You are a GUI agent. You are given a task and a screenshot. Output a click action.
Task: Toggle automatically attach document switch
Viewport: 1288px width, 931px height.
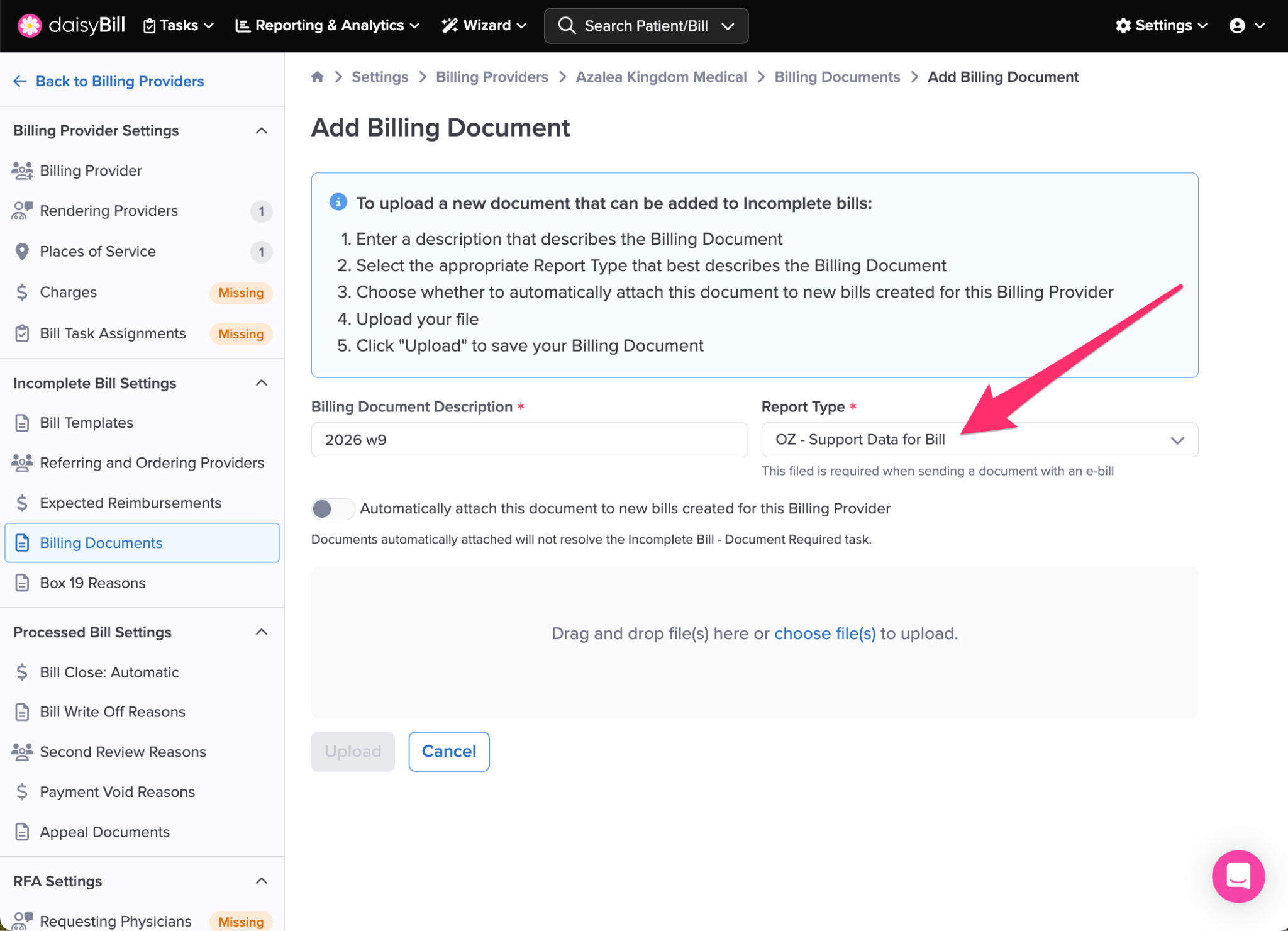pyautogui.click(x=332, y=508)
